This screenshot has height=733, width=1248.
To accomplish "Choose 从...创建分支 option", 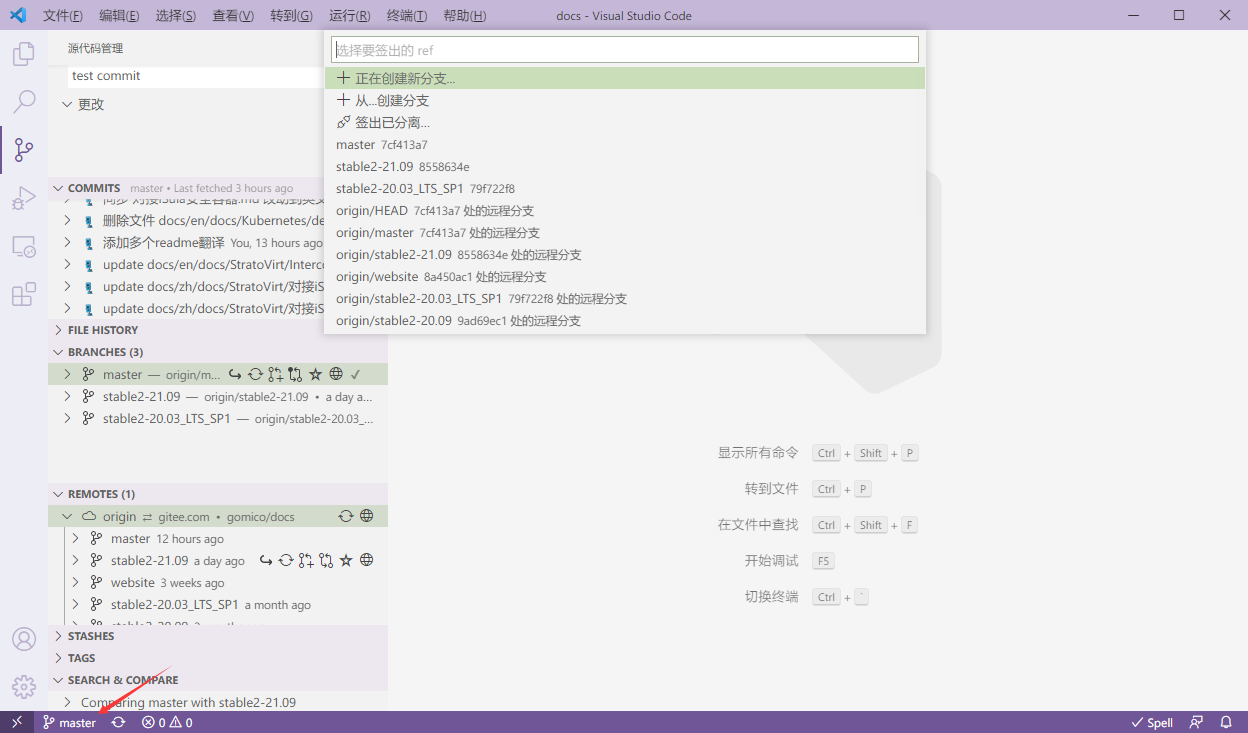I will click(x=625, y=100).
